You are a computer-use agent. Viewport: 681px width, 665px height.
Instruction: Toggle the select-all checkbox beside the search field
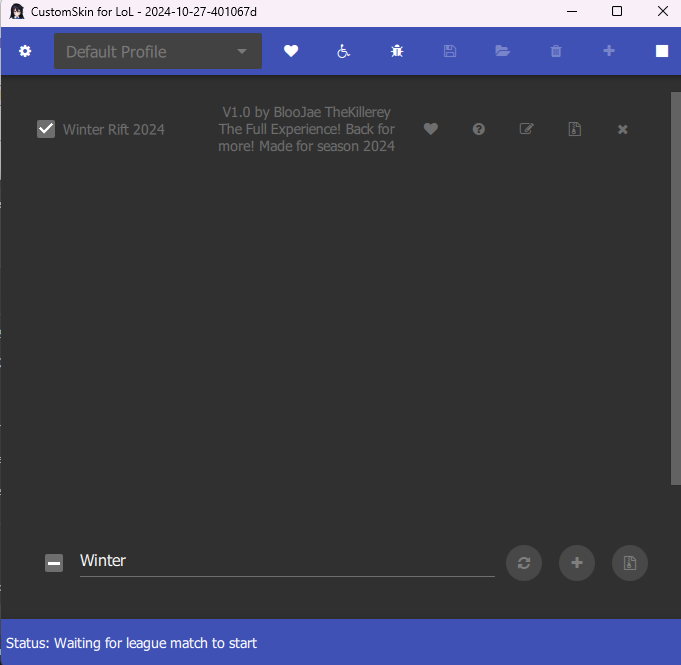coord(54,563)
